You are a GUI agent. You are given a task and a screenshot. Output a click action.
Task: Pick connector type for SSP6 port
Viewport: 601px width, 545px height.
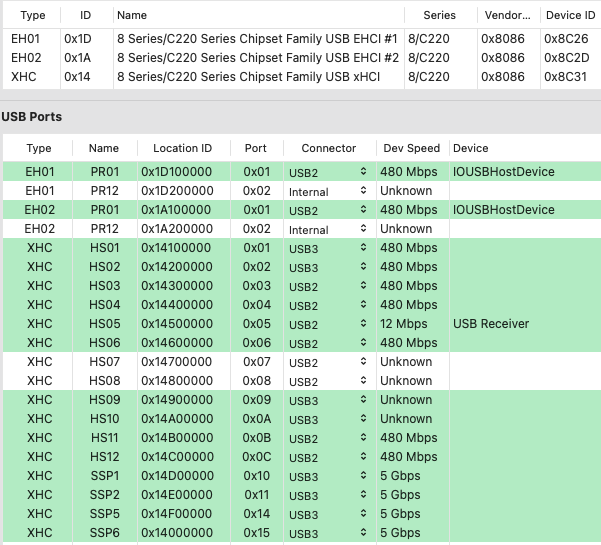pyautogui.click(x=329, y=533)
